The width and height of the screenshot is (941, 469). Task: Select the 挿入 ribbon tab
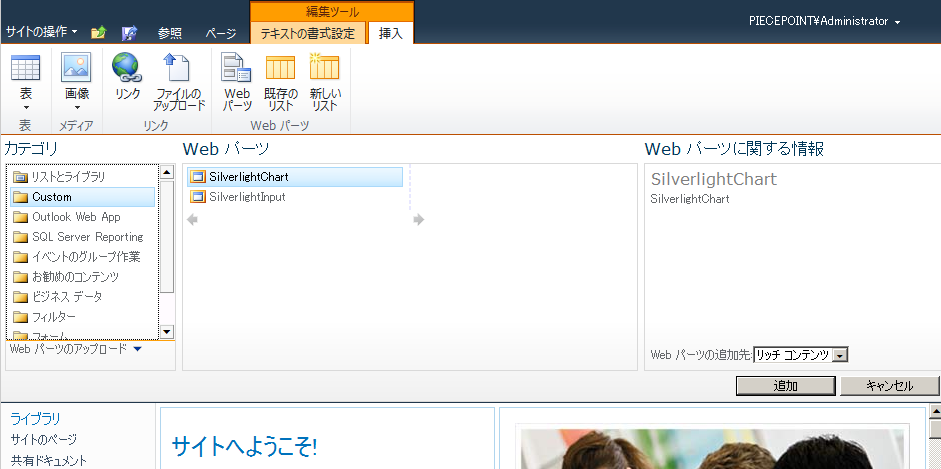[391, 34]
